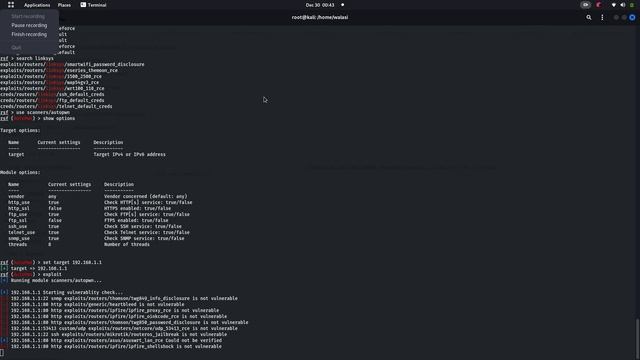Click the 'show options' command line

pyautogui.click(x=38, y=118)
